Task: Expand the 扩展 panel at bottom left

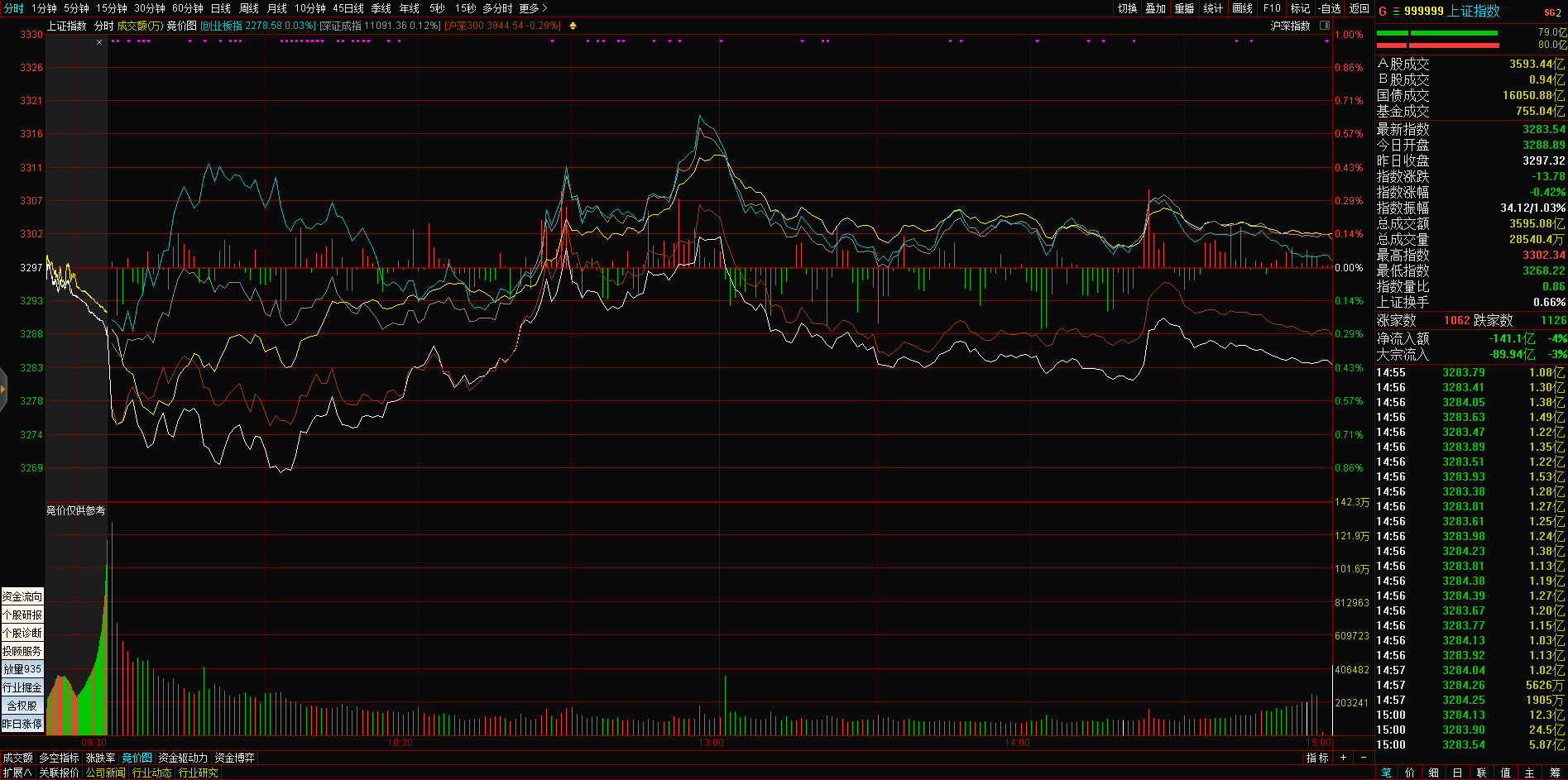Action: tap(17, 773)
